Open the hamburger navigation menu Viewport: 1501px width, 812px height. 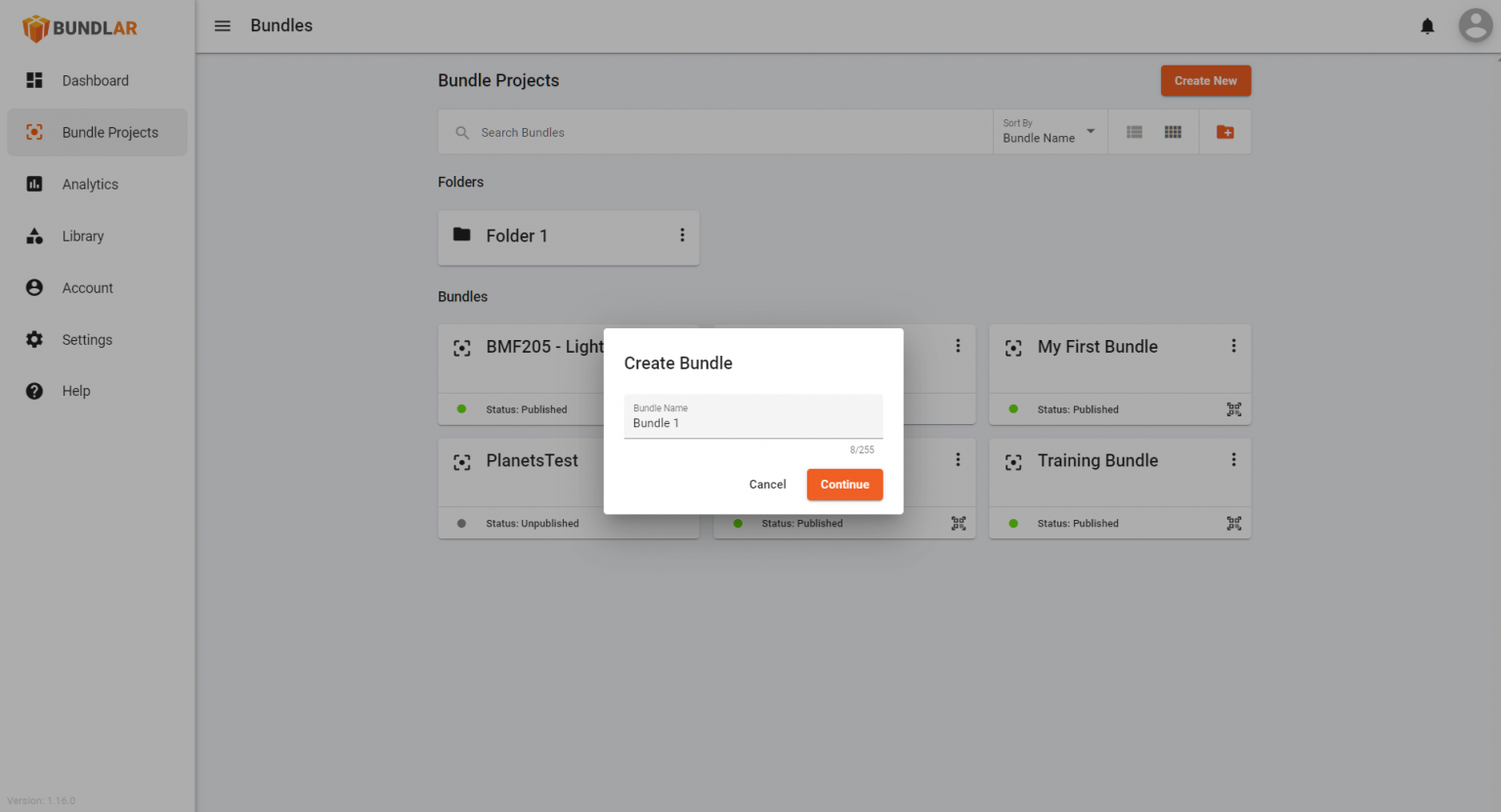coord(223,26)
